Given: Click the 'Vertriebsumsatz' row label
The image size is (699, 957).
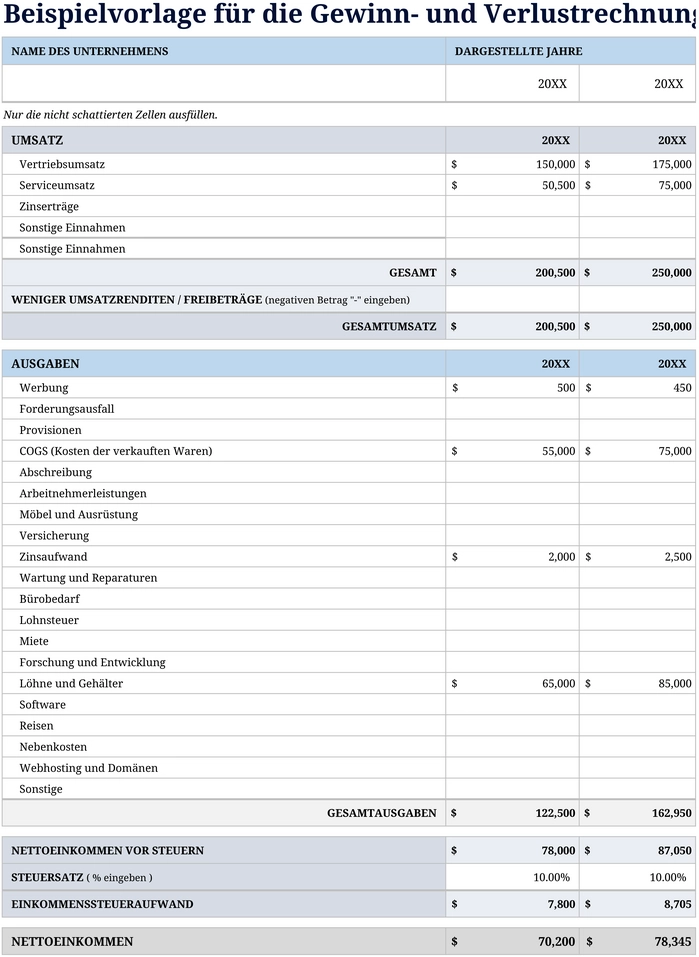Looking at the screenshot, I should click(x=62, y=164).
